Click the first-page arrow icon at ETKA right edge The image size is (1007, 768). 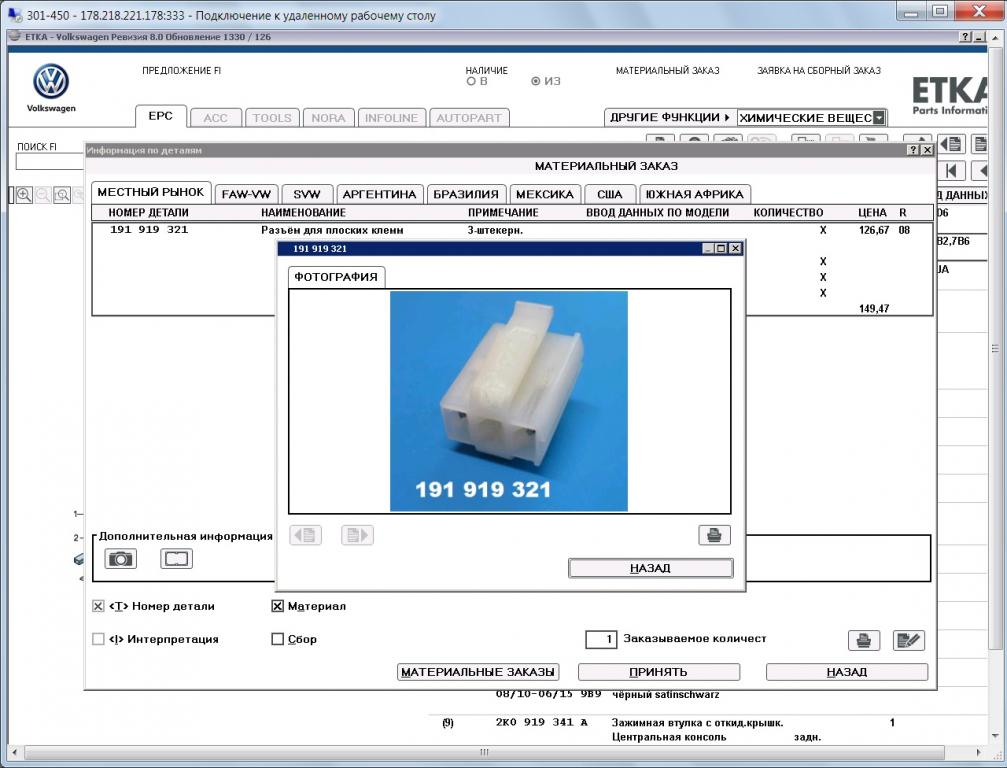(x=952, y=171)
